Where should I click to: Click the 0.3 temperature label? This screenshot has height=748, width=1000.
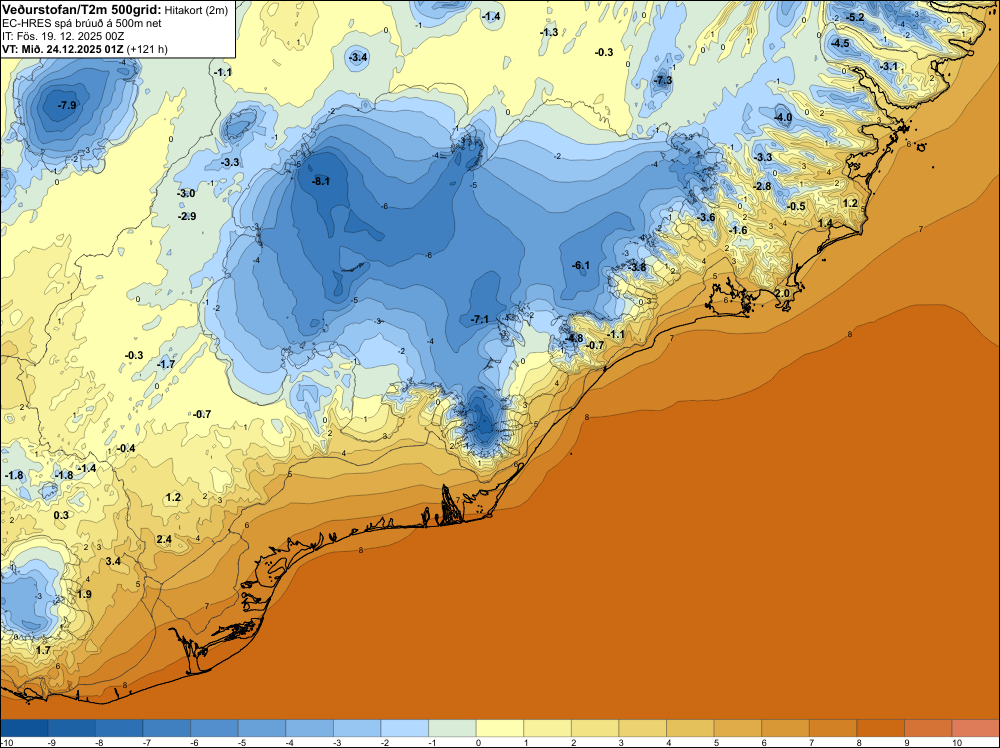[x=61, y=515]
